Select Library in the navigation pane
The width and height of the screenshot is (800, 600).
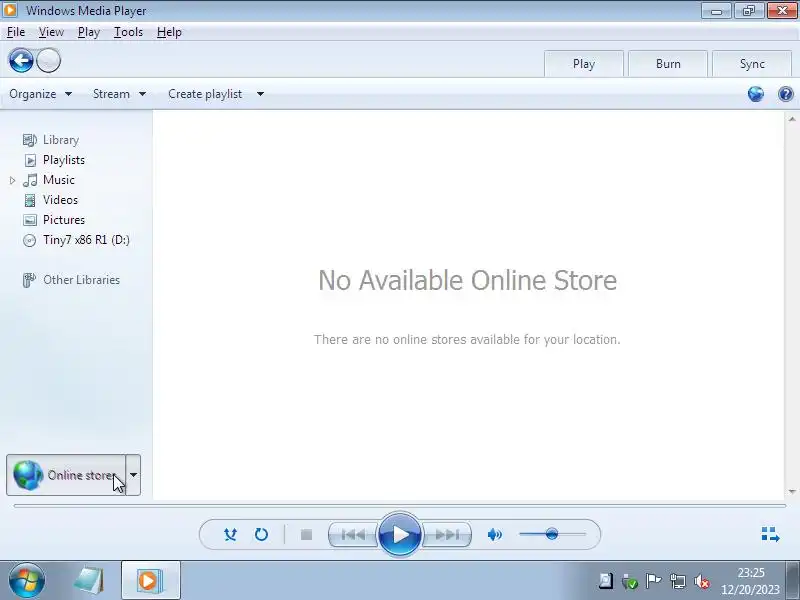click(x=61, y=140)
